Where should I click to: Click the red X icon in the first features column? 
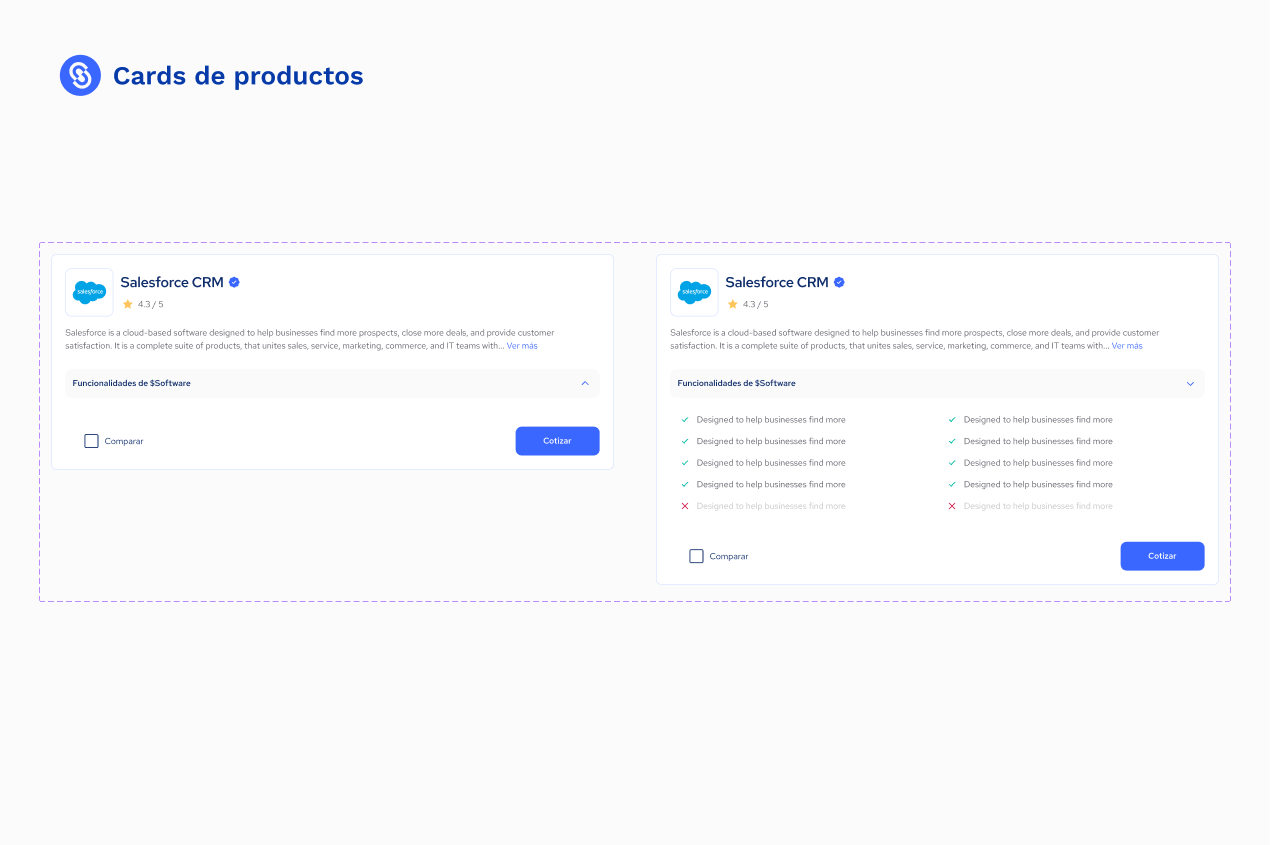pyautogui.click(x=685, y=506)
